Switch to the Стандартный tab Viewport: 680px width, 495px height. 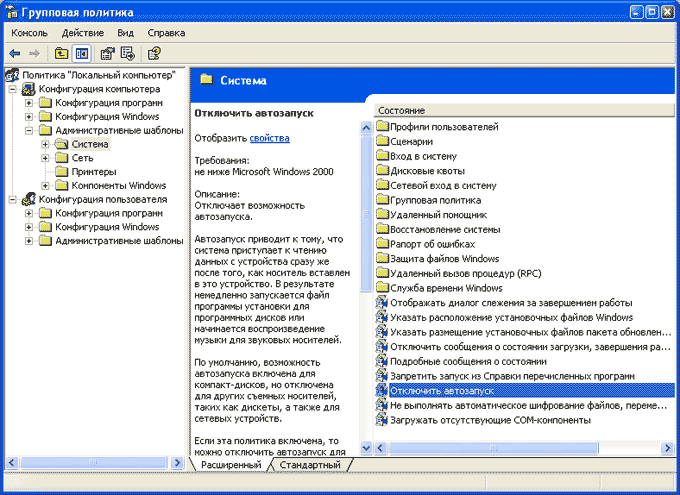310,466
